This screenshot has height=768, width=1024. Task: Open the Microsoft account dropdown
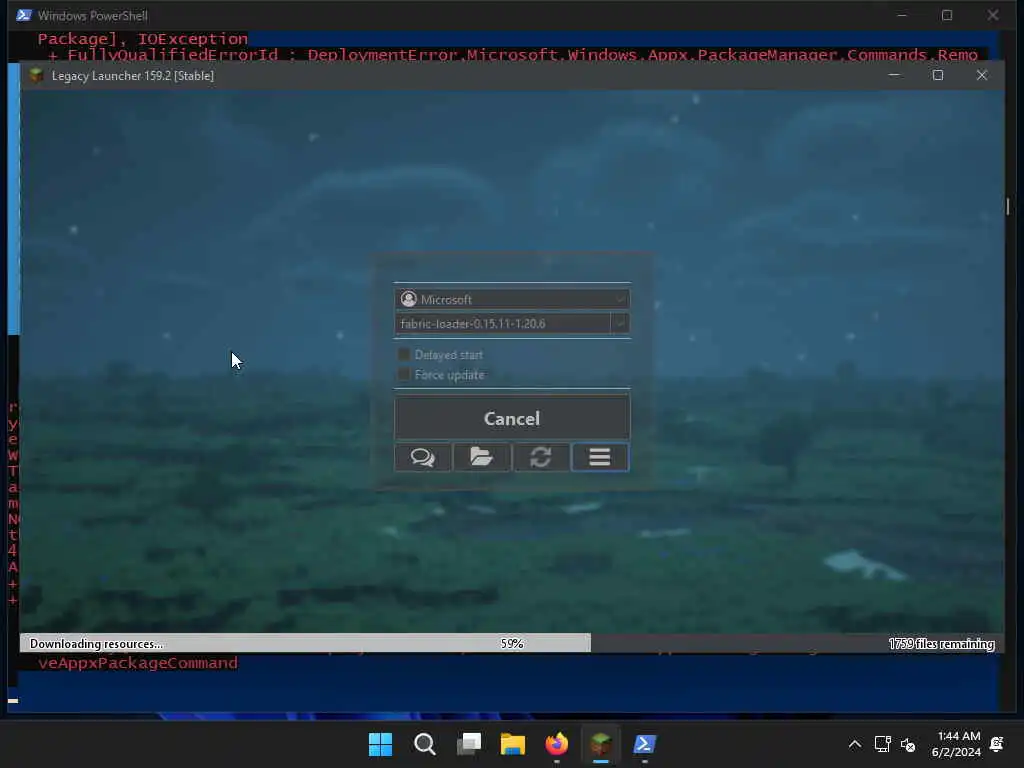point(512,299)
